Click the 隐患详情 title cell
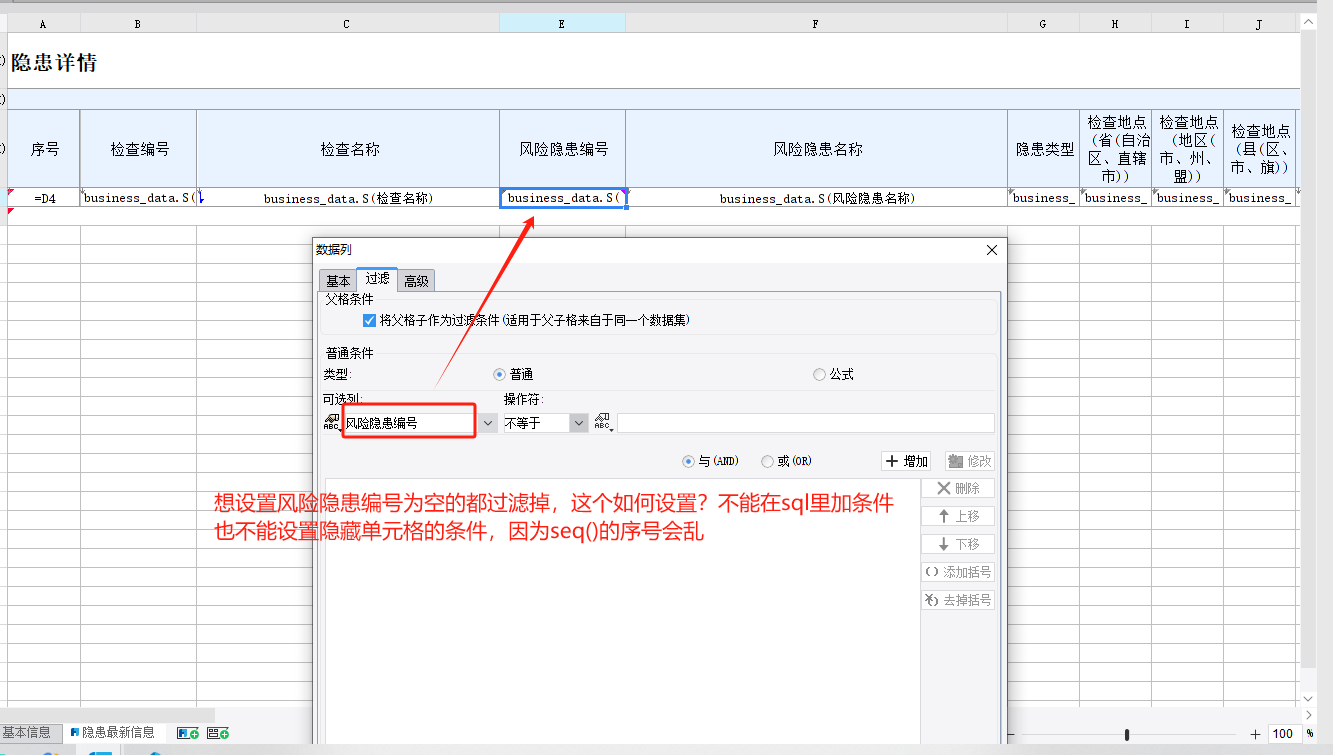1333x755 pixels. coord(54,62)
